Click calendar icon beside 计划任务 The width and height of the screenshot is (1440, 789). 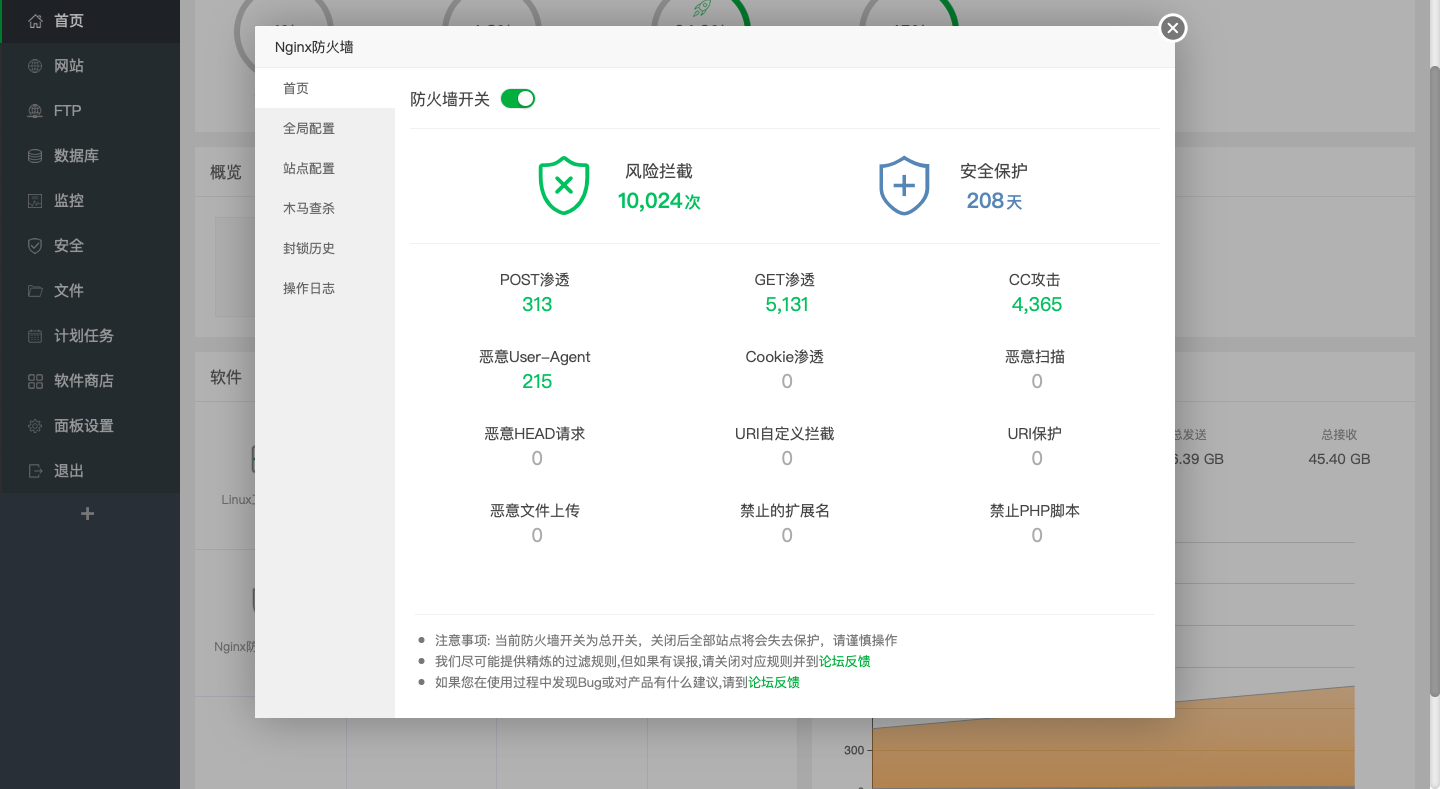(35, 336)
